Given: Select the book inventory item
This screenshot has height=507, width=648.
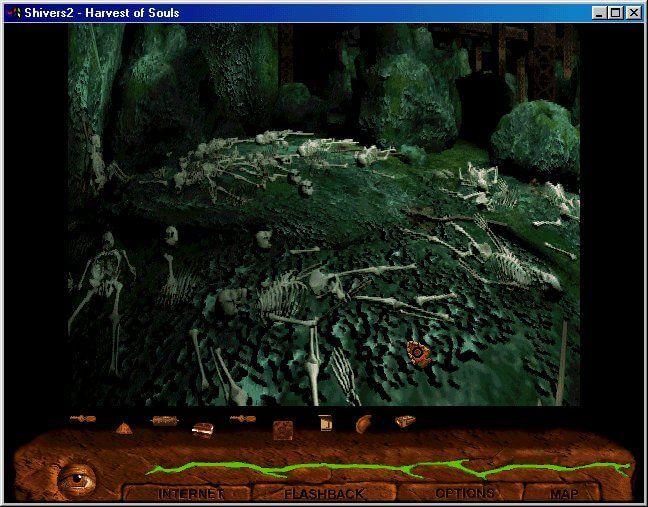Looking at the screenshot, I should 203,428.
